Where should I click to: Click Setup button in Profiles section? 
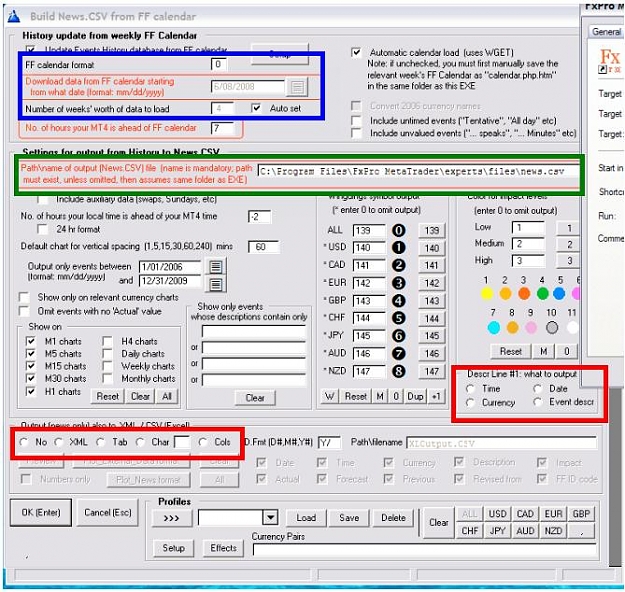173,548
